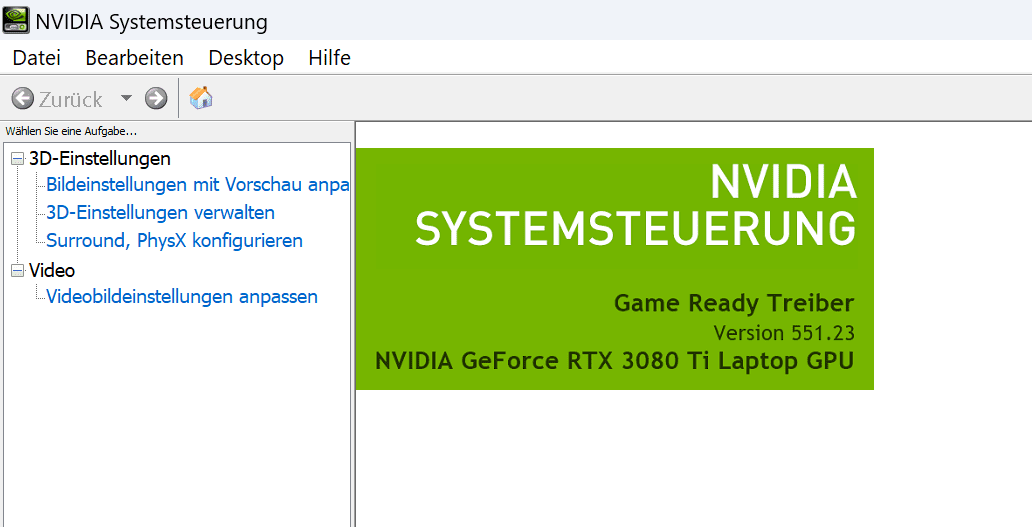The height and width of the screenshot is (527, 1032).
Task: Click the NVIDIA Systemsteuerung window title
Action: [x=151, y=22]
